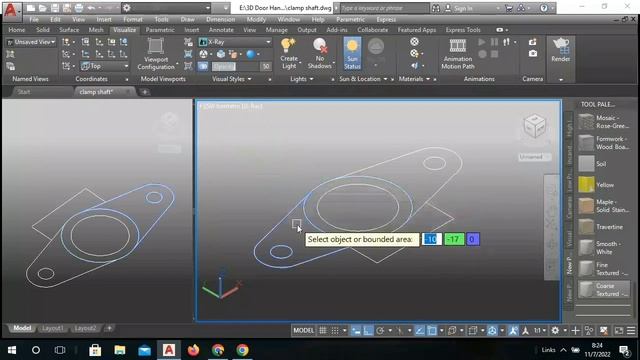640x360 pixels.
Task: Click the Autodesk App Store cart icon
Action: pyautogui.click(x=509, y=8)
